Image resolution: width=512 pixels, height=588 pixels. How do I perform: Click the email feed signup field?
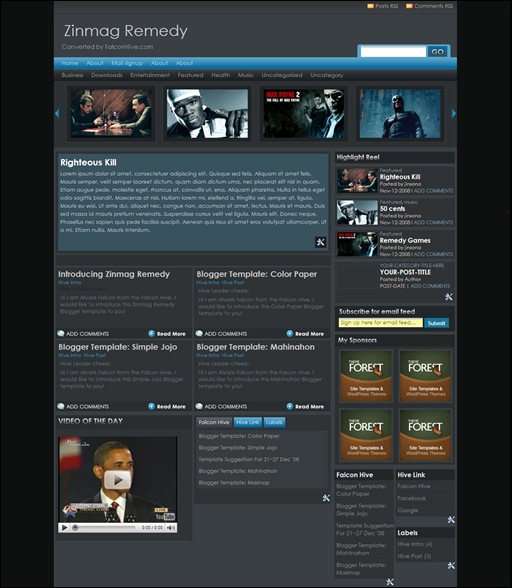coord(381,323)
